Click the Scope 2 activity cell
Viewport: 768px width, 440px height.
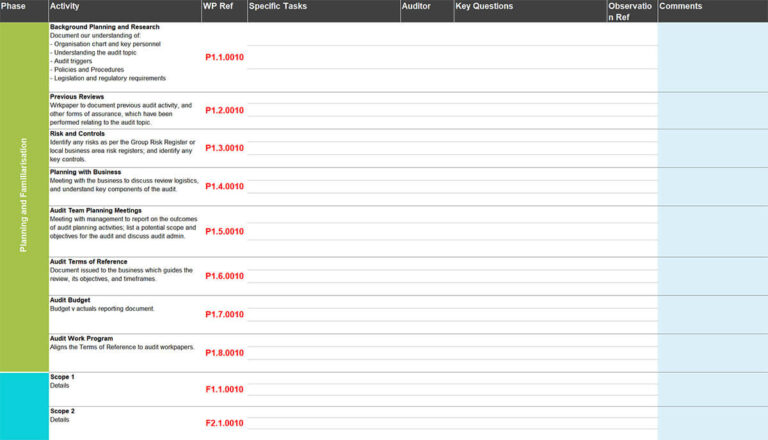125,423
